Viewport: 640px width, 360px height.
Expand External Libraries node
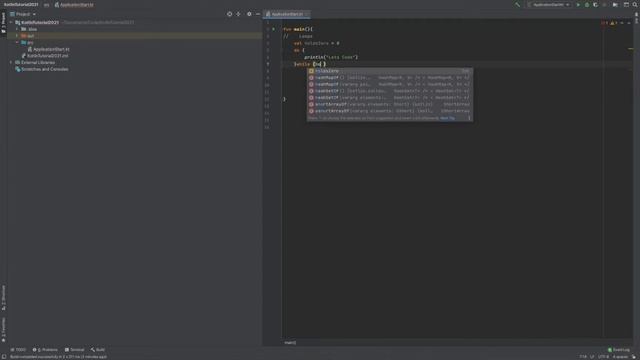(11, 62)
